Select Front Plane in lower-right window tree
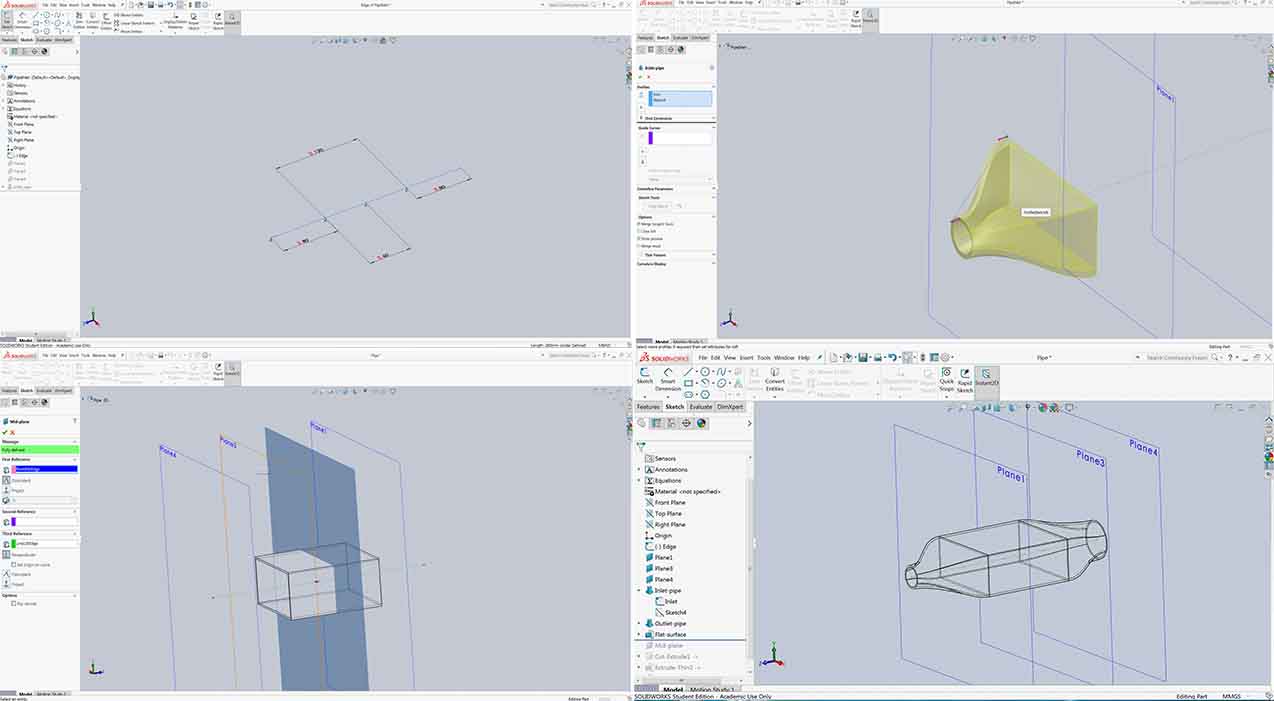Screen dimensions: 1274x701 [x=670, y=502]
